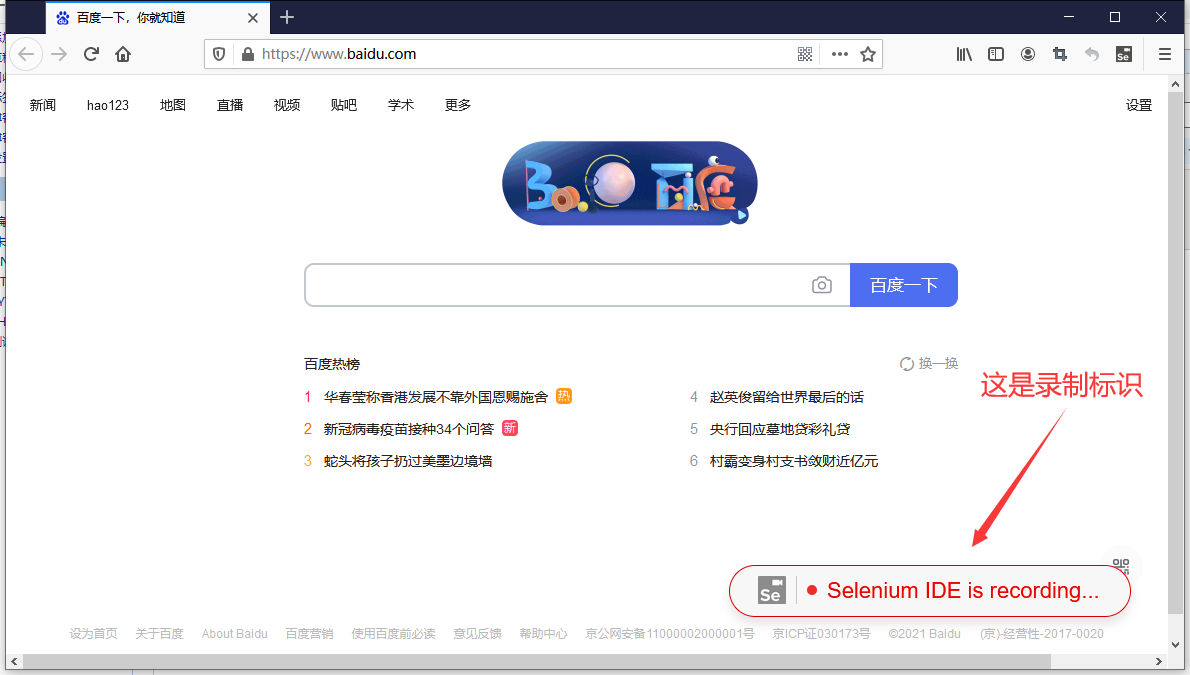
Task: Click footer link 设为首页
Action: (93, 633)
